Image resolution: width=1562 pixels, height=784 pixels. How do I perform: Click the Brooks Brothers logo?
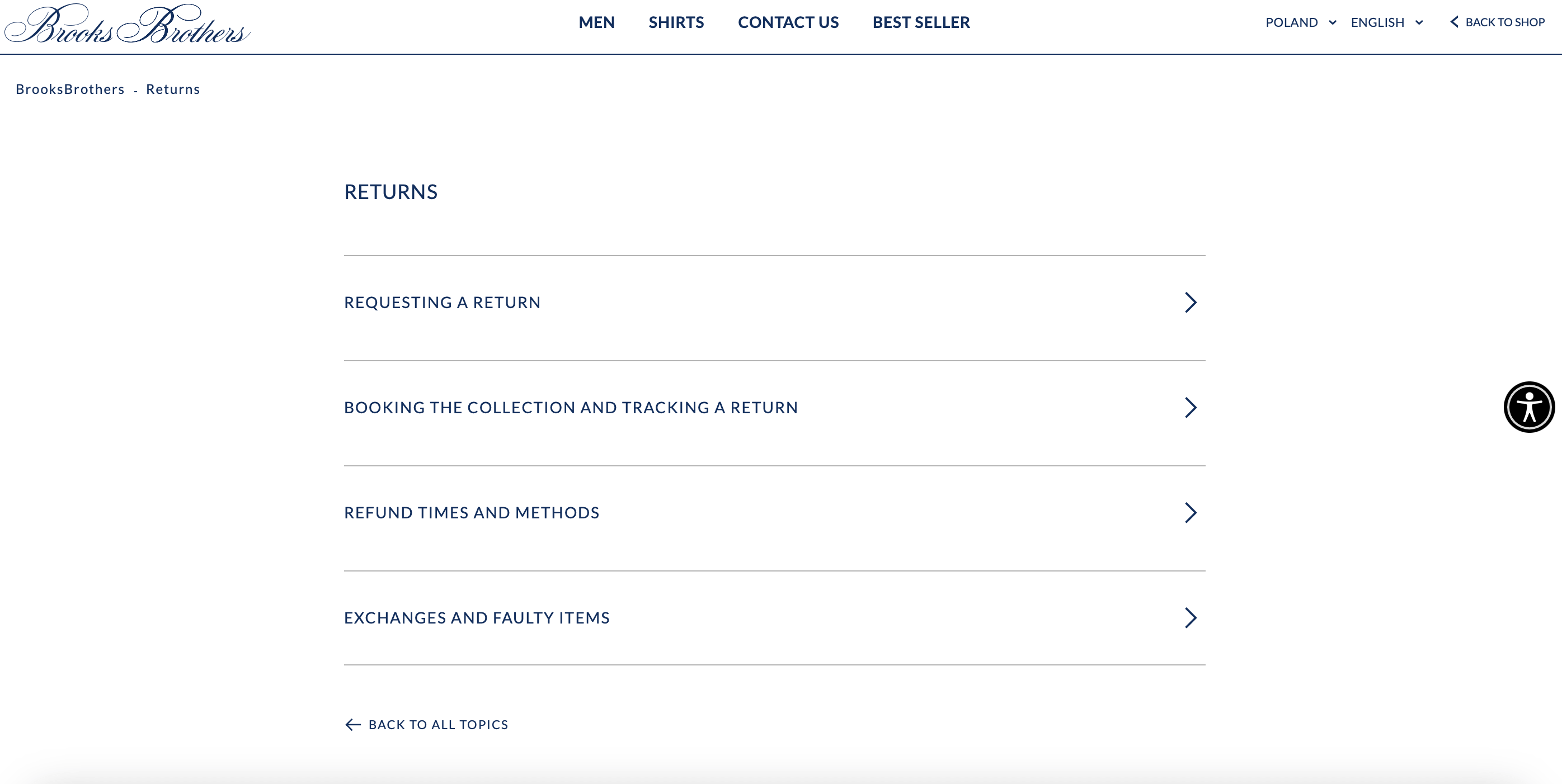(128, 23)
